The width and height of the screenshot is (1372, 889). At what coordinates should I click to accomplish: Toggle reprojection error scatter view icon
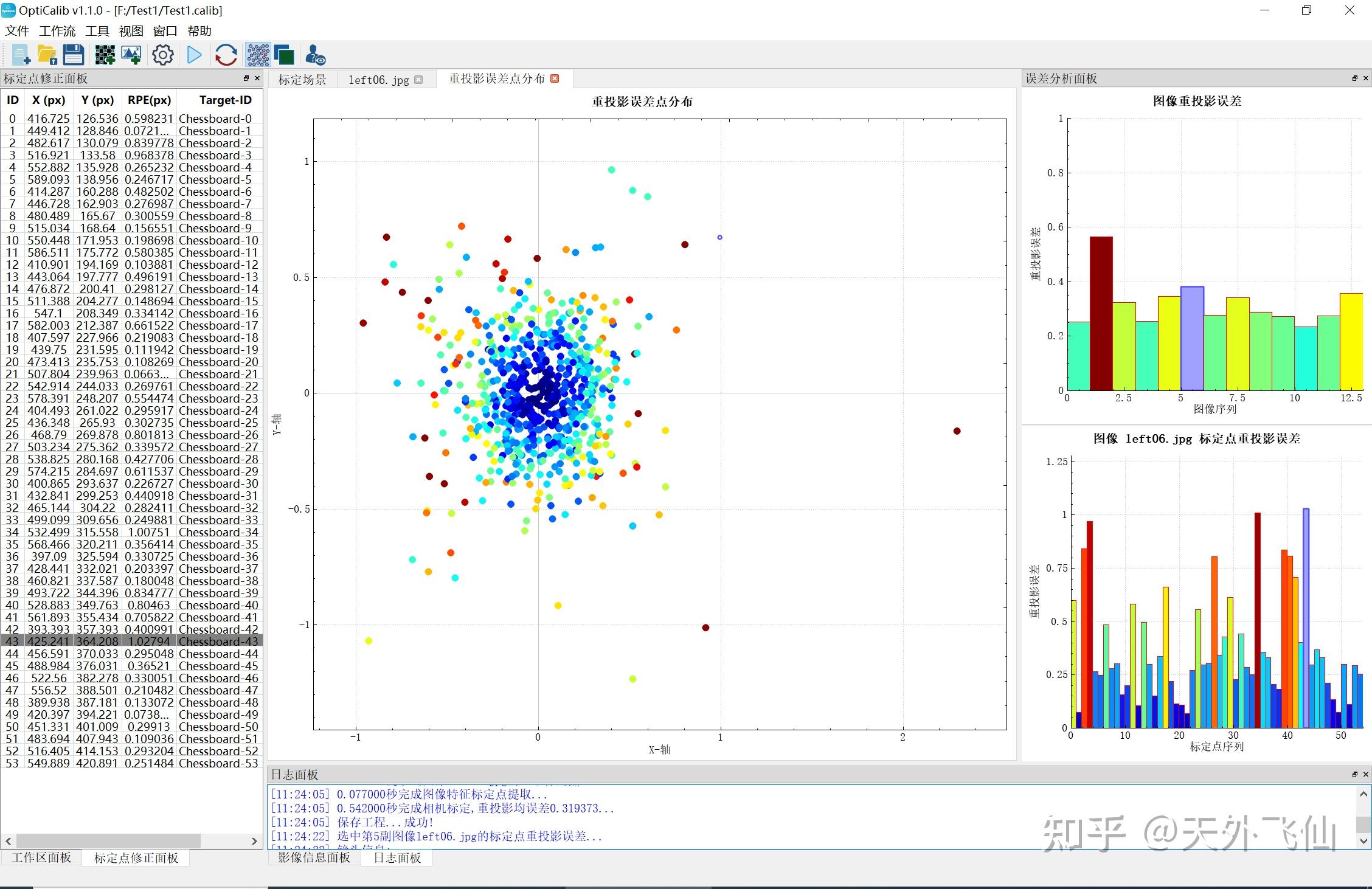[x=258, y=55]
